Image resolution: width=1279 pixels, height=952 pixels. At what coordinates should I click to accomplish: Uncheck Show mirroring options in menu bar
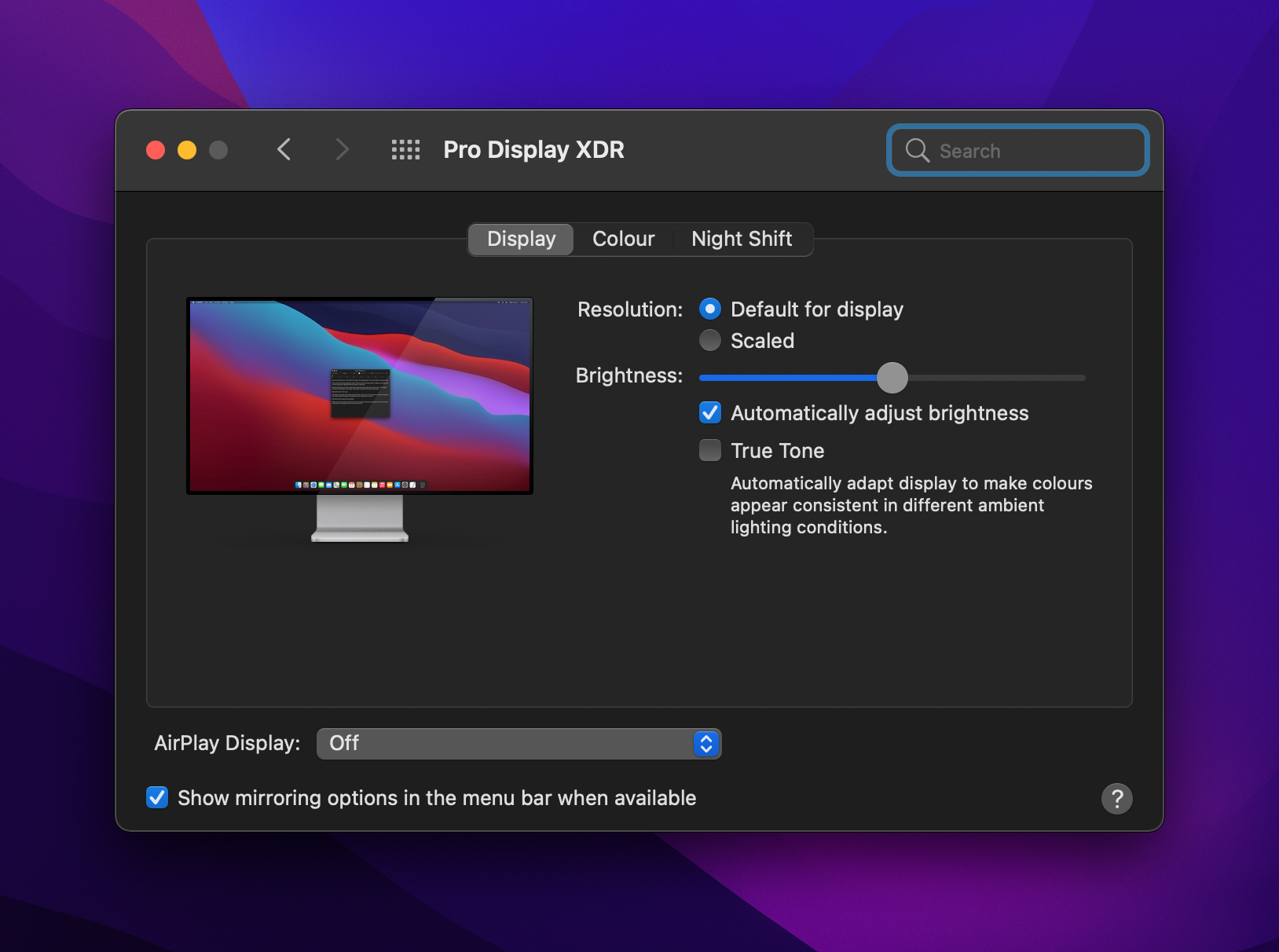pyautogui.click(x=157, y=798)
